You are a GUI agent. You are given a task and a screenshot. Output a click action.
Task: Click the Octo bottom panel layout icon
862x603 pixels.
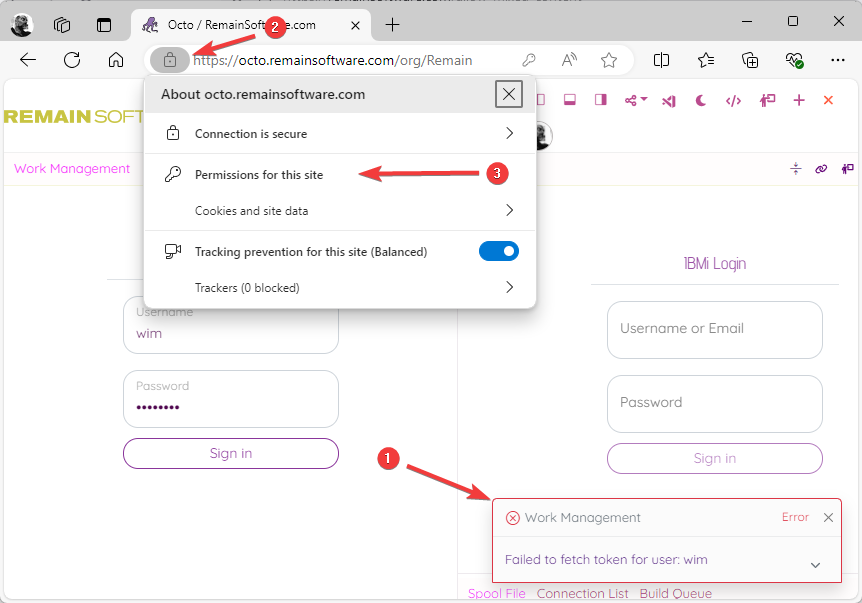click(570, 100)
